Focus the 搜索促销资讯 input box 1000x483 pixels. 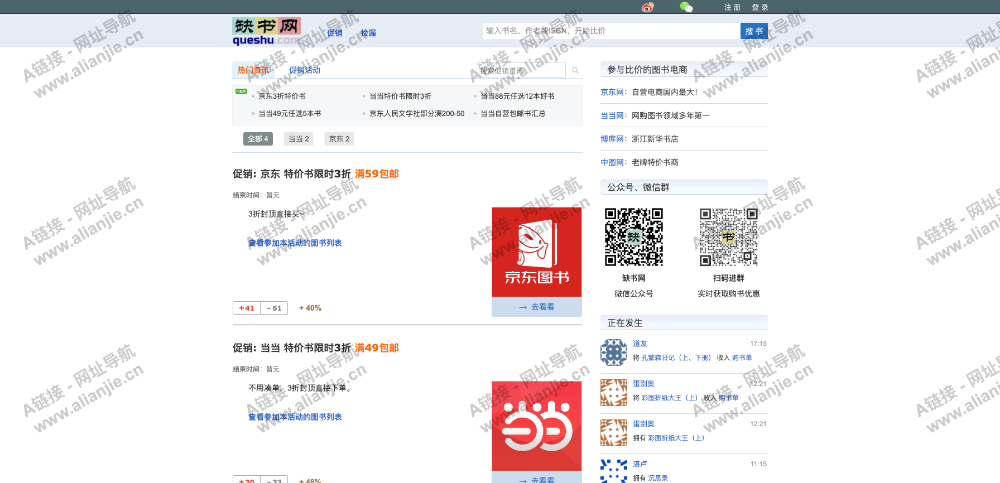click(522, 71)
